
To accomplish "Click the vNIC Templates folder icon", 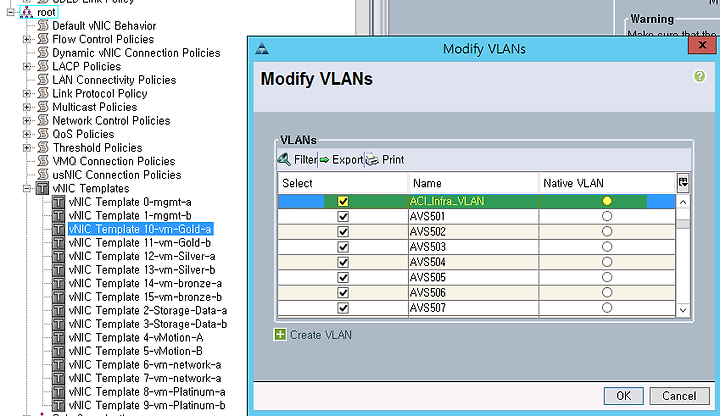I will coord(42,188).
